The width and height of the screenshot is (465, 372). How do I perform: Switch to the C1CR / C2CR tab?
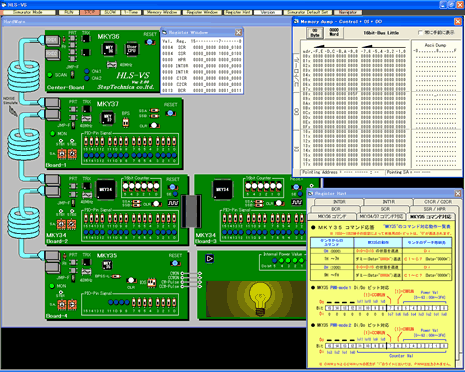coord(438,202)
